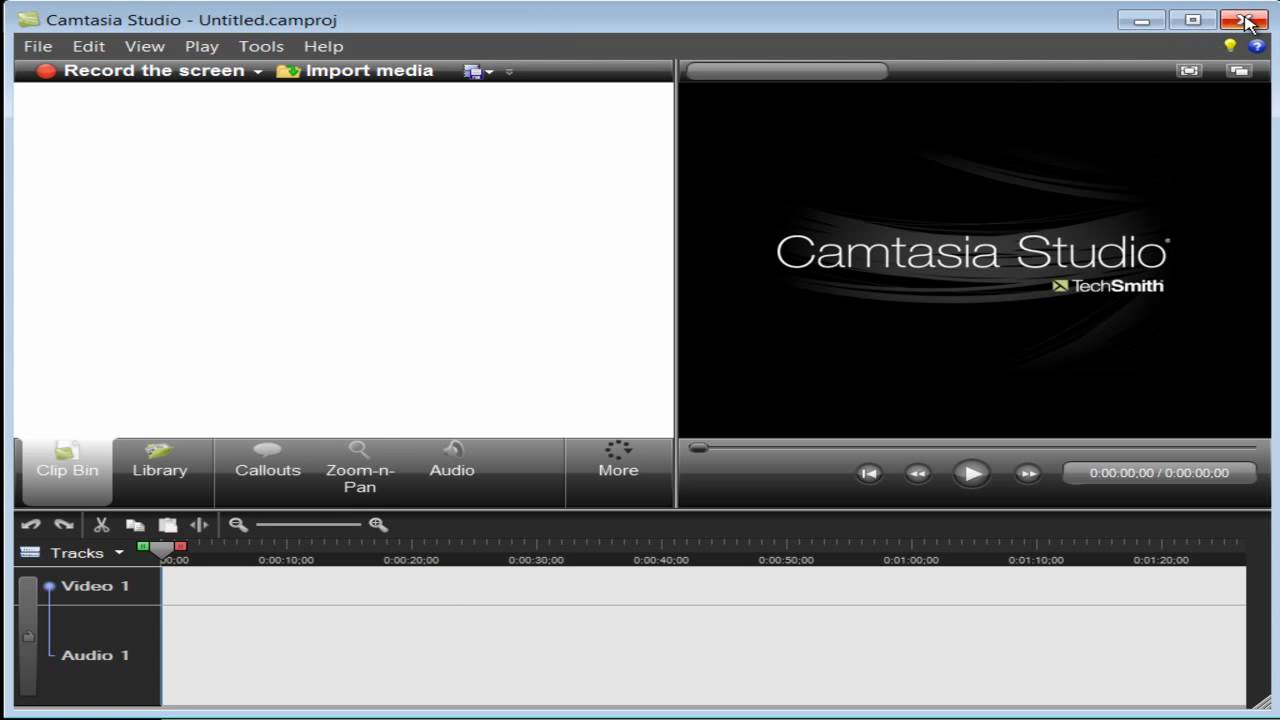Open the Play menu
Viewport: 1280px width, 720px height.
coord(201,46)
